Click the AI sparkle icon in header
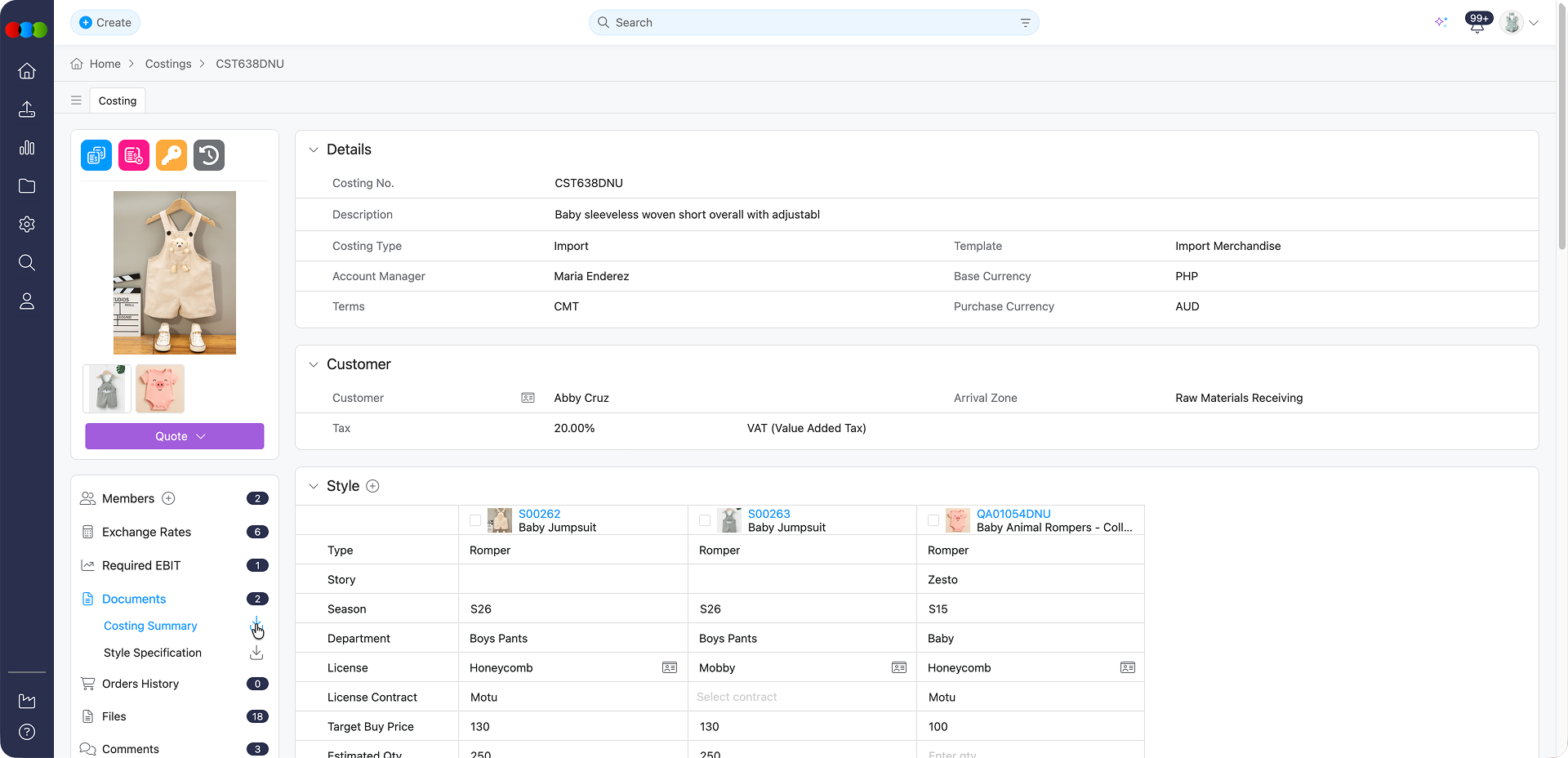This screenshot has width=1568, height=758. 1441,22
